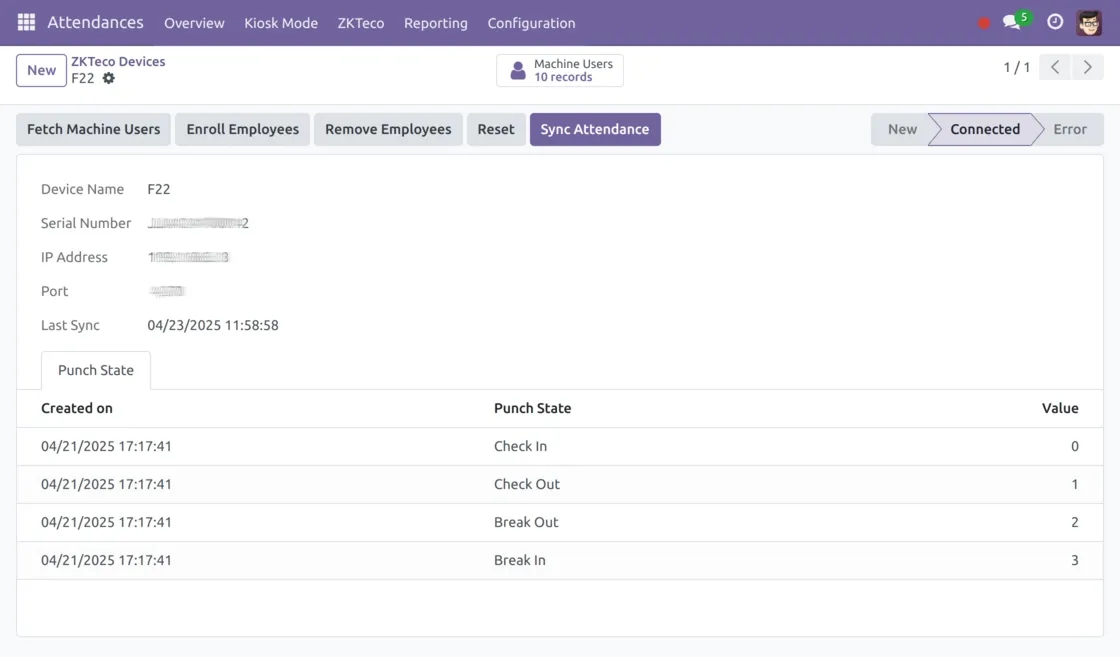Open the activities clock icon

(1055, 22)
